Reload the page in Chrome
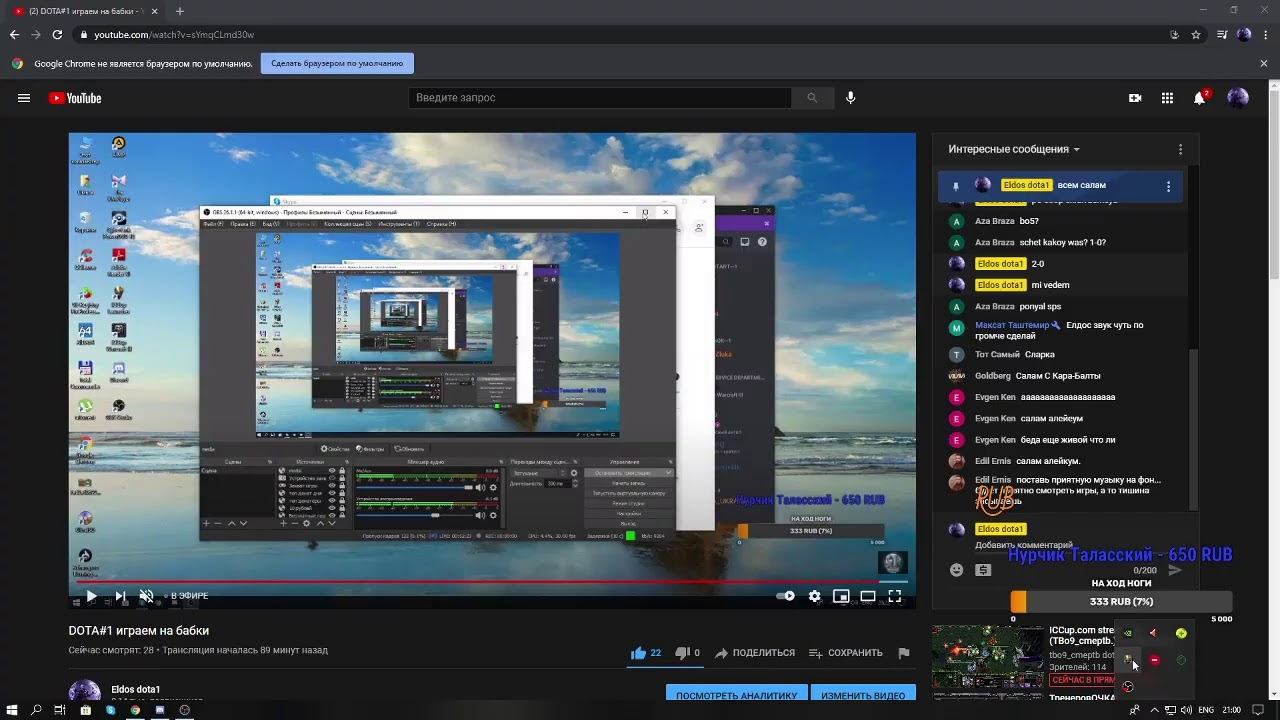Screen dimensions: 1280x720 point(57,35)
